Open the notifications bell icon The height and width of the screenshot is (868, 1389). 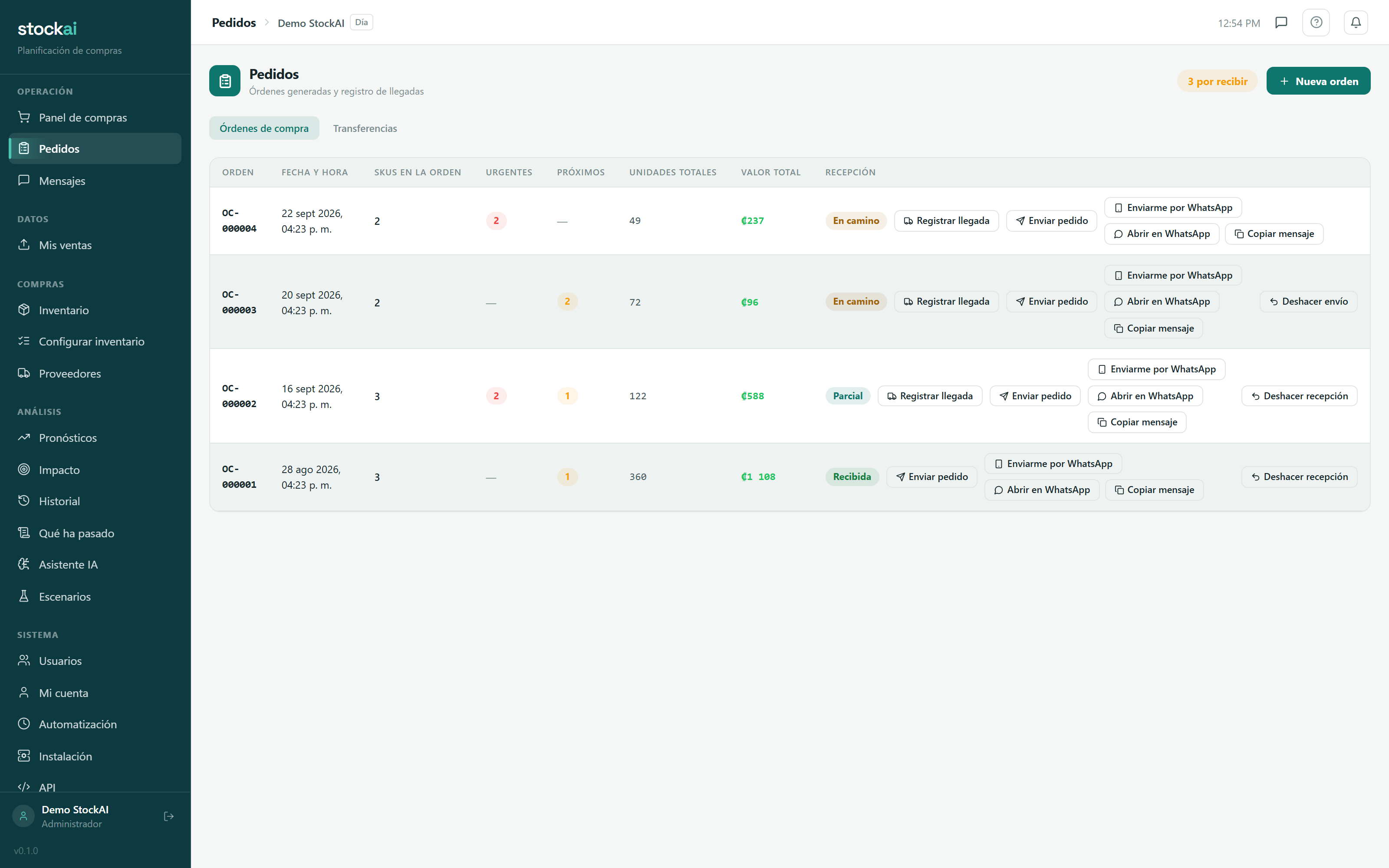pos(1356,23)
